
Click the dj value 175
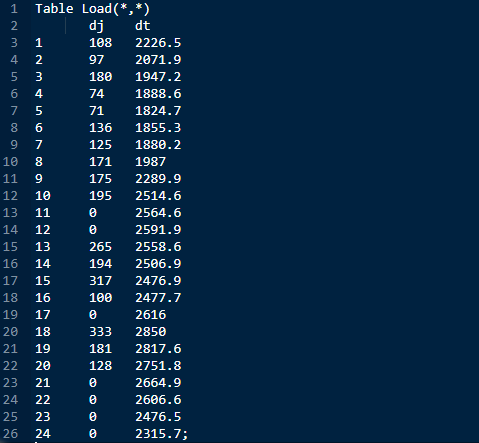[x=100, y=179]
